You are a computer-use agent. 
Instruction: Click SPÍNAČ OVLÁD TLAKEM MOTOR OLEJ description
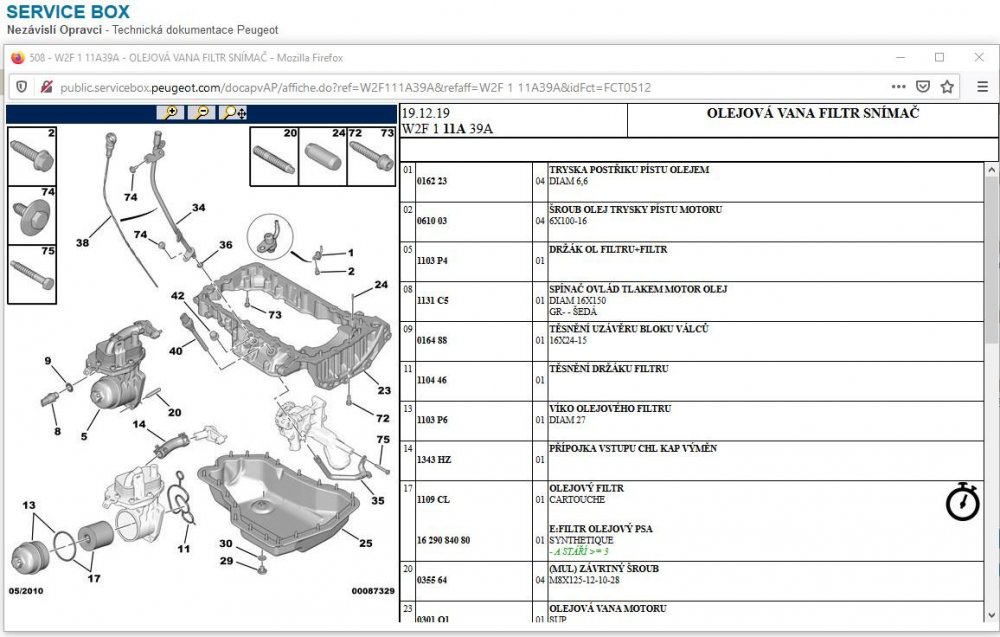(638, 289)
